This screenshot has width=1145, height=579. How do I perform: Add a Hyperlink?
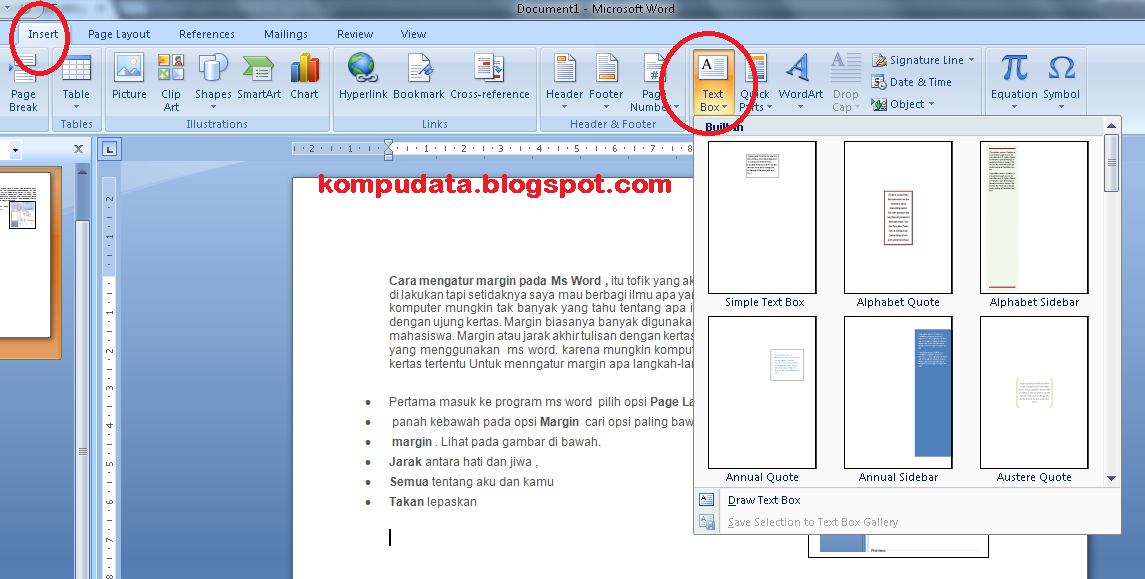pyautogui.click(x=363, y=77)
